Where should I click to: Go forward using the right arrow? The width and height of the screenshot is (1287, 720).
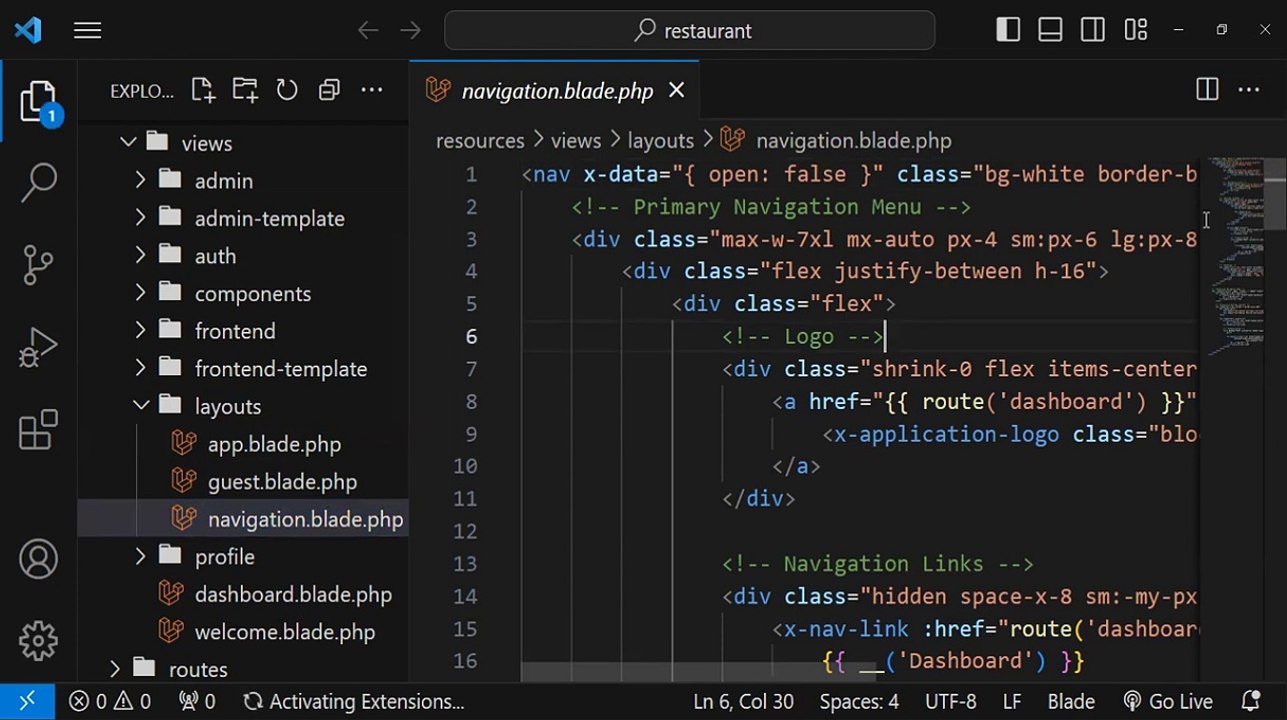coord(410,31)
